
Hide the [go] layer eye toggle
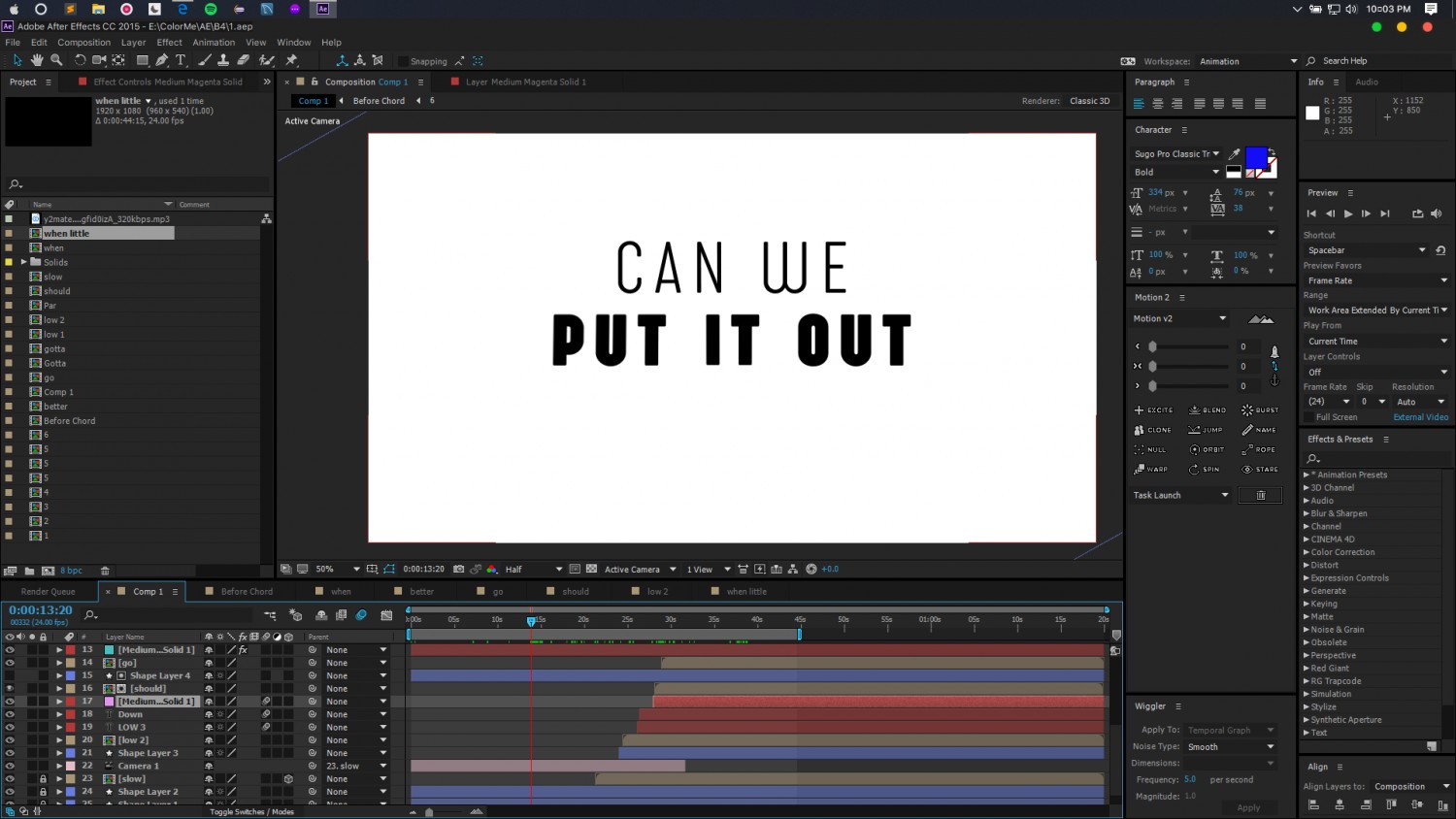pos(10,663)
